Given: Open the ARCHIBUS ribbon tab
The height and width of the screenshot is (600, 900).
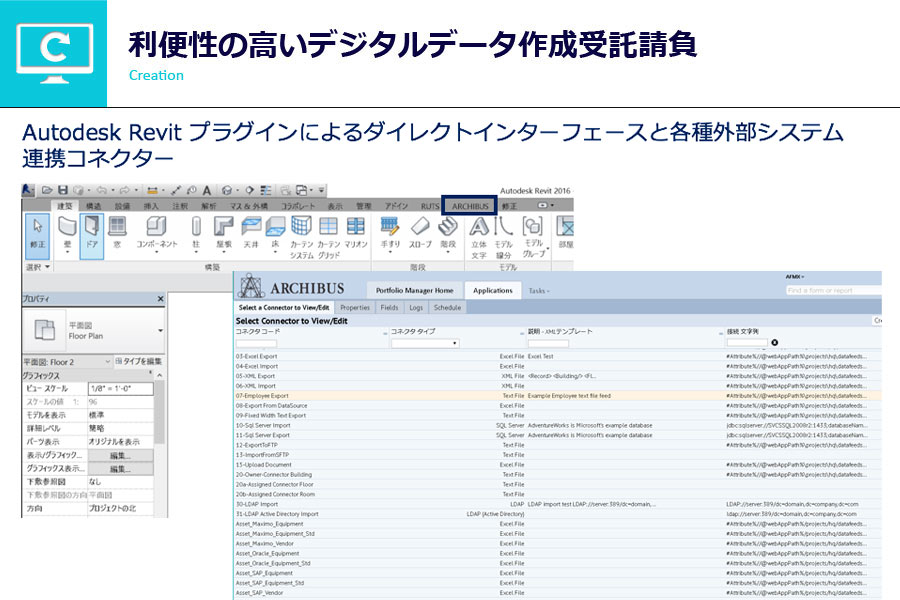Looking at the screenshot, I should click(x=470, y=206).
